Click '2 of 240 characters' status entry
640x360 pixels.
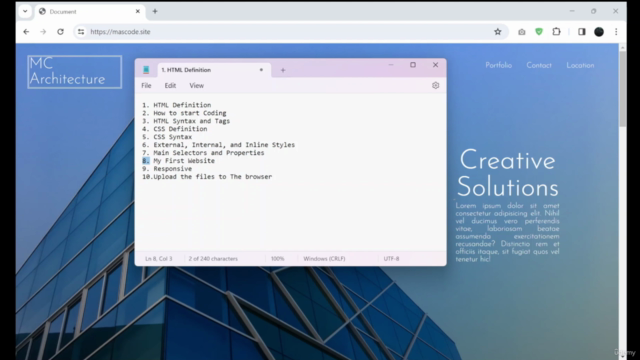pos(213,259)
